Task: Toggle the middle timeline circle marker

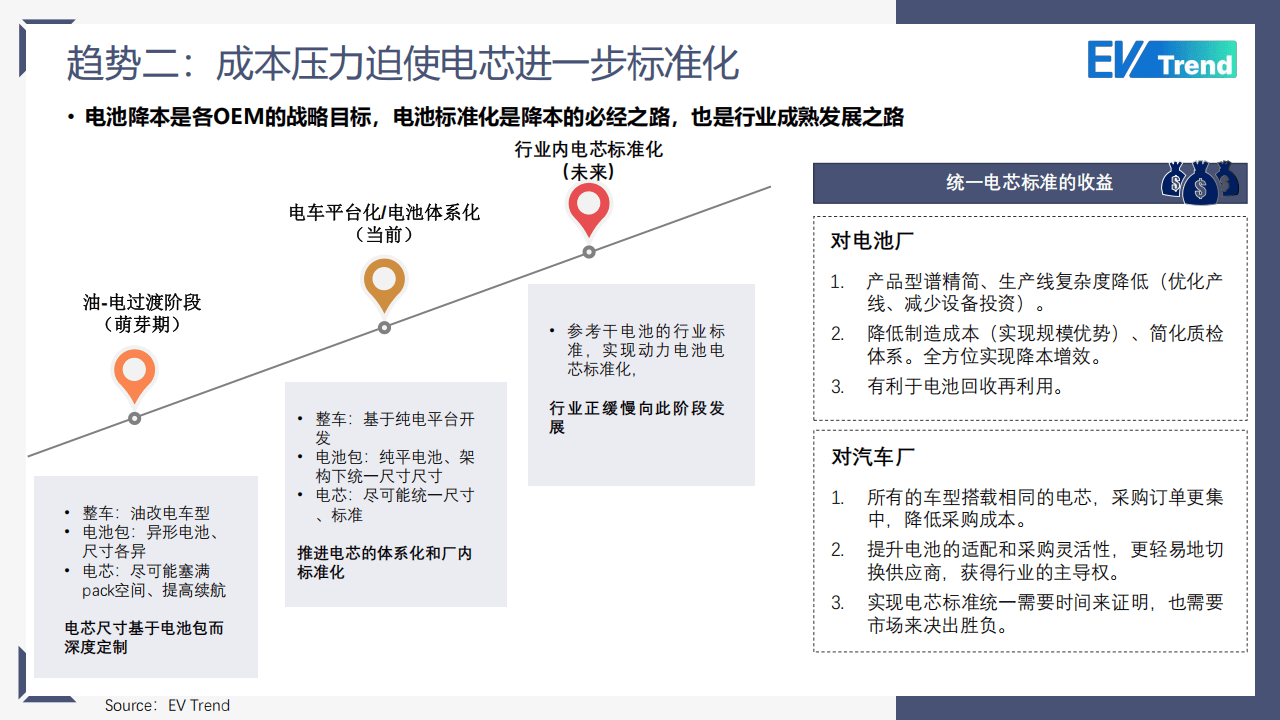Action: [383, 327]
